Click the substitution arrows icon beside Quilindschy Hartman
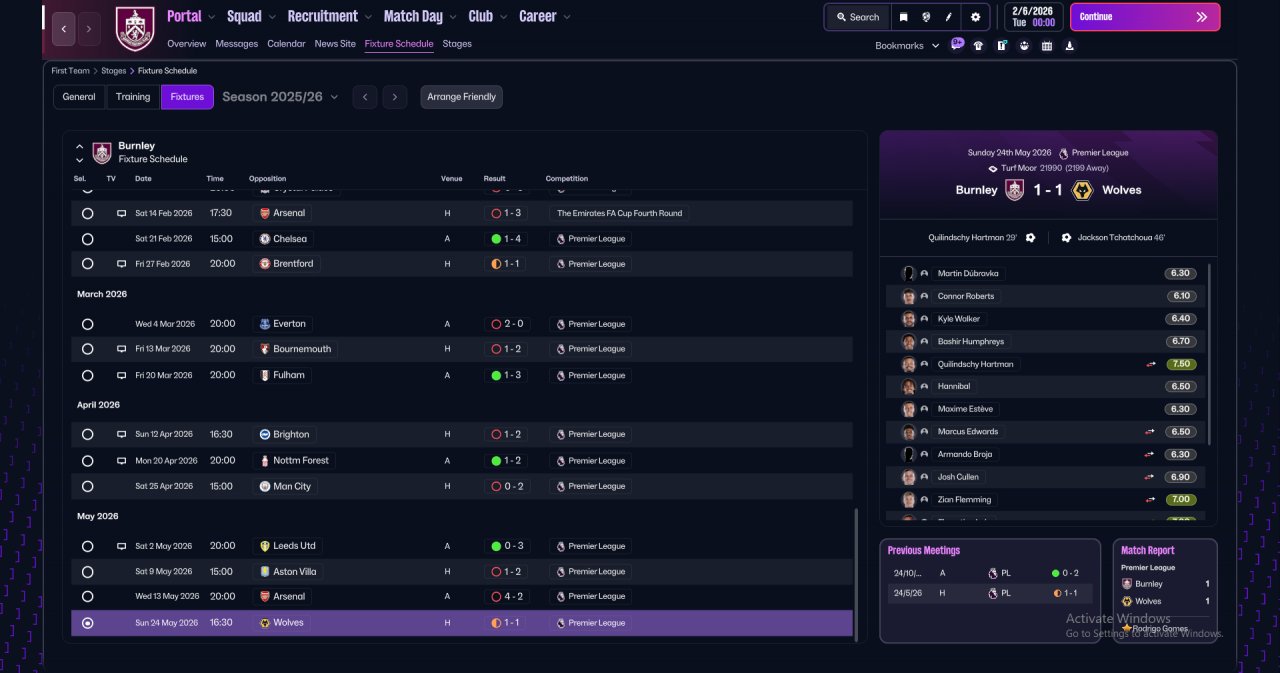 point(1150,364)
